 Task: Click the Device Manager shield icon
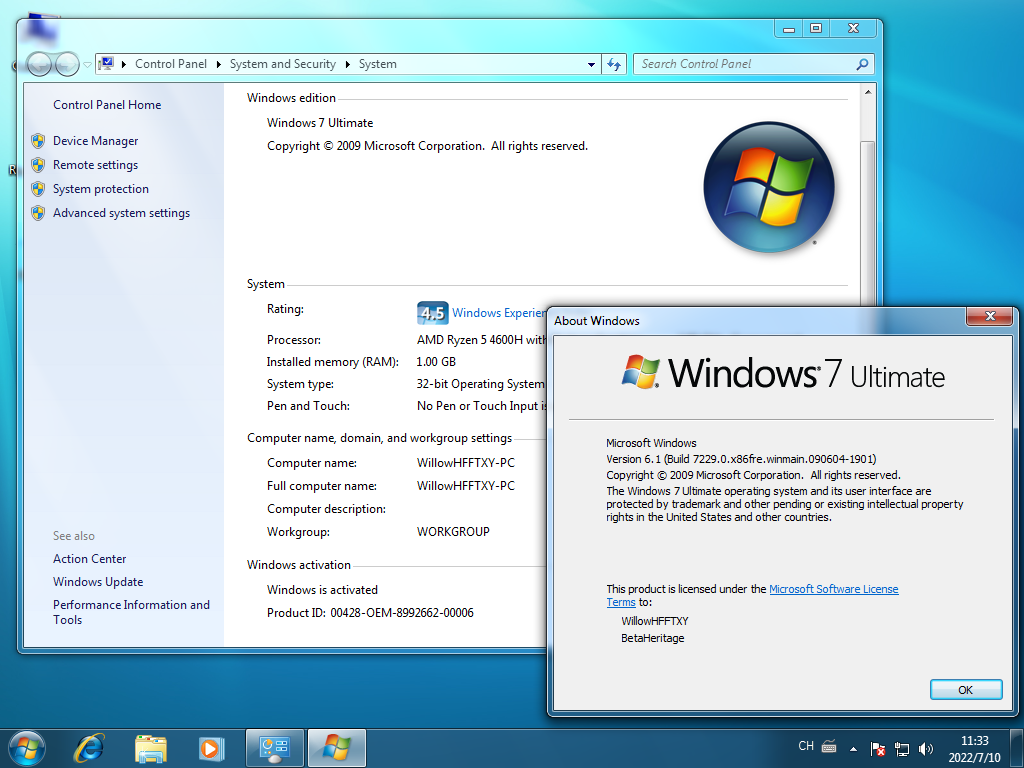coord(38,141)
